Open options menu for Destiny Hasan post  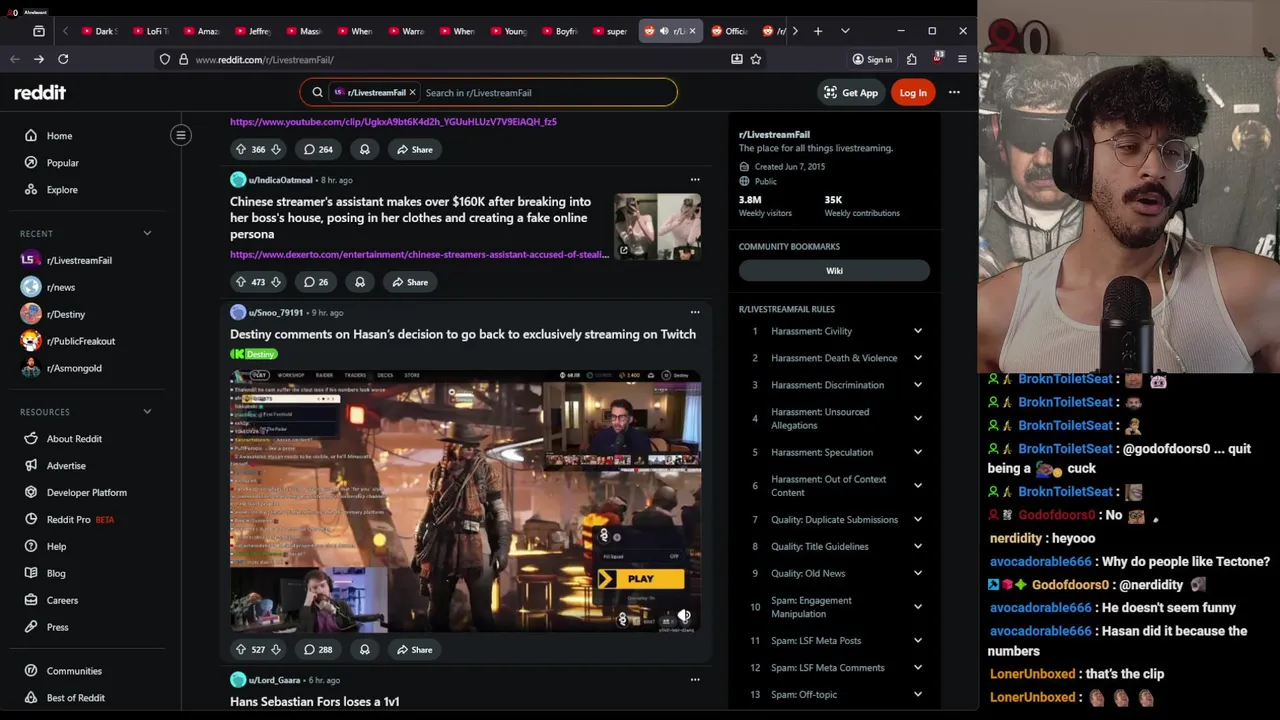[695, 312]
